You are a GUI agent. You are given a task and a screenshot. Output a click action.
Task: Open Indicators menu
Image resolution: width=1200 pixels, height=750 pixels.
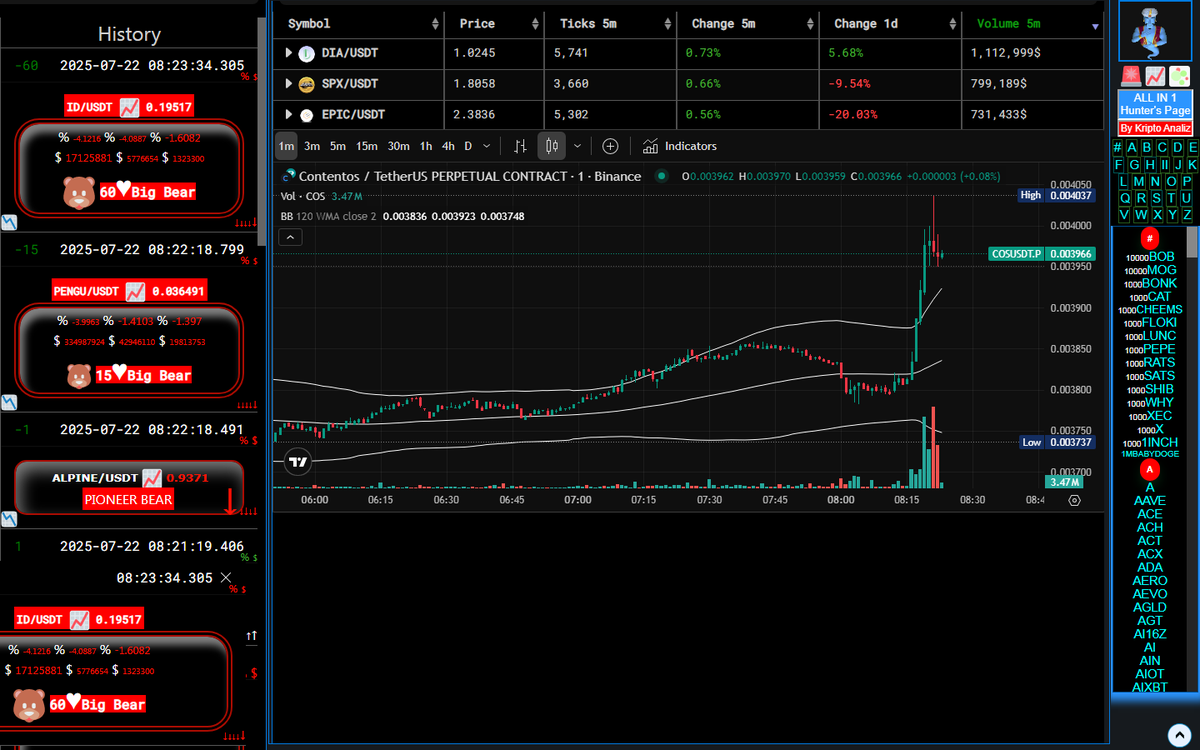680,146
